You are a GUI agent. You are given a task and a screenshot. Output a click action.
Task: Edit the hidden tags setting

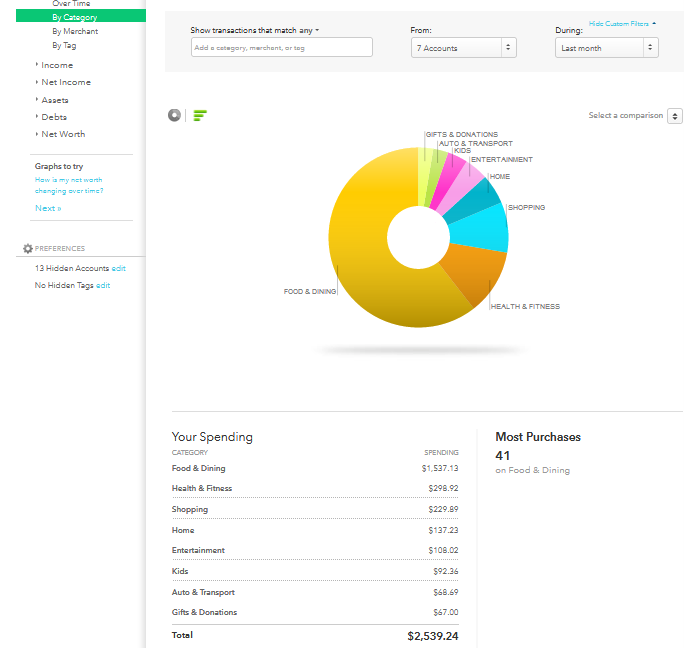coord(103,285)
